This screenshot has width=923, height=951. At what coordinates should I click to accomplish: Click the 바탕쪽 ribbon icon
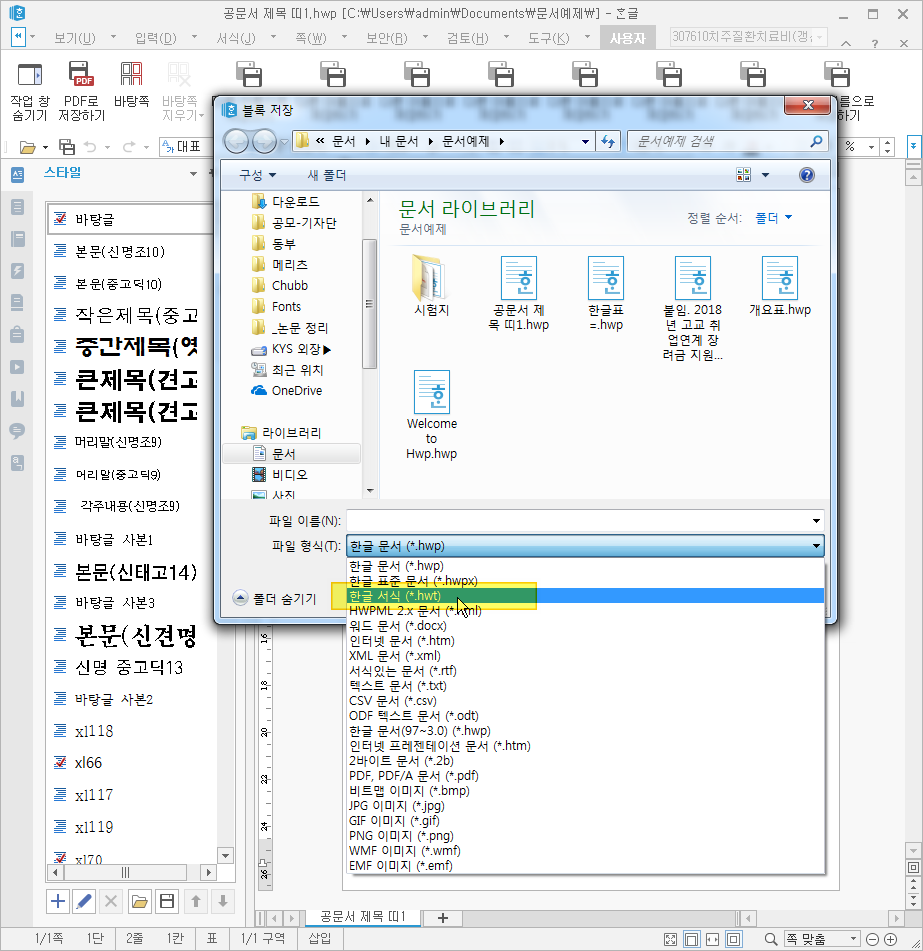pos(132,74)
